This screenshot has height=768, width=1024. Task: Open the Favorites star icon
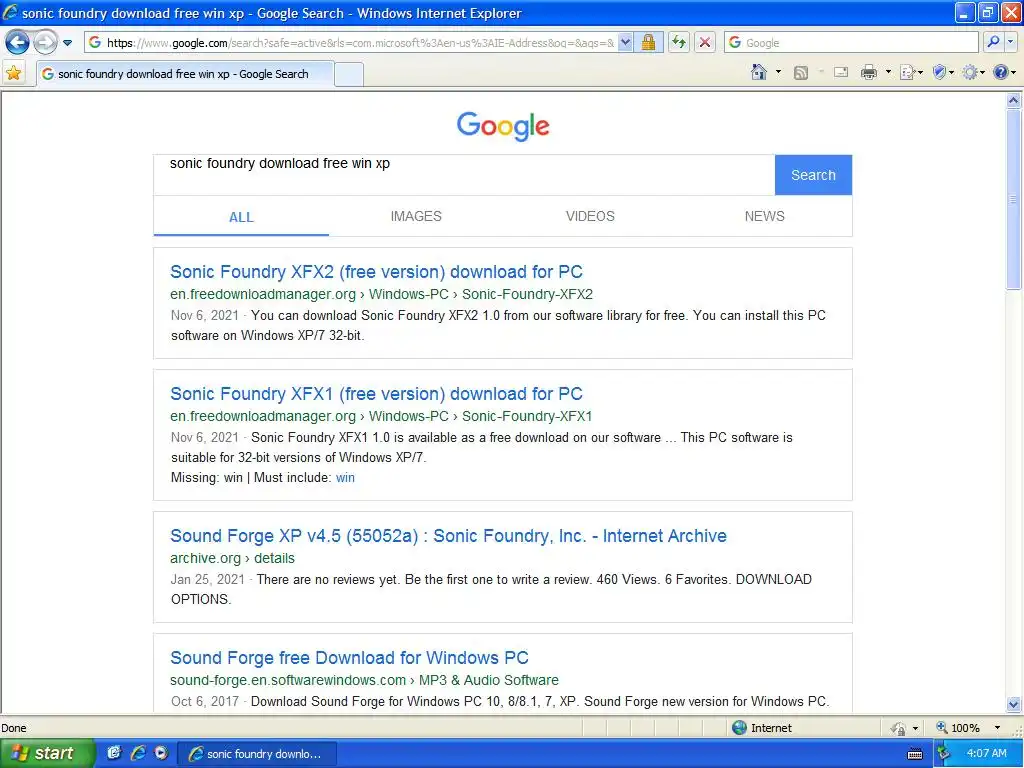(x=13, y=73)
